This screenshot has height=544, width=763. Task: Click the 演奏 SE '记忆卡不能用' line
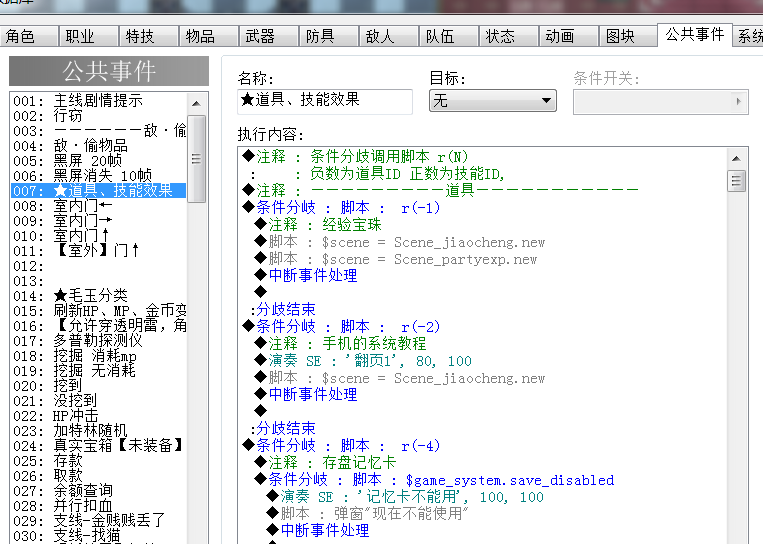click(x=405, y=497)
